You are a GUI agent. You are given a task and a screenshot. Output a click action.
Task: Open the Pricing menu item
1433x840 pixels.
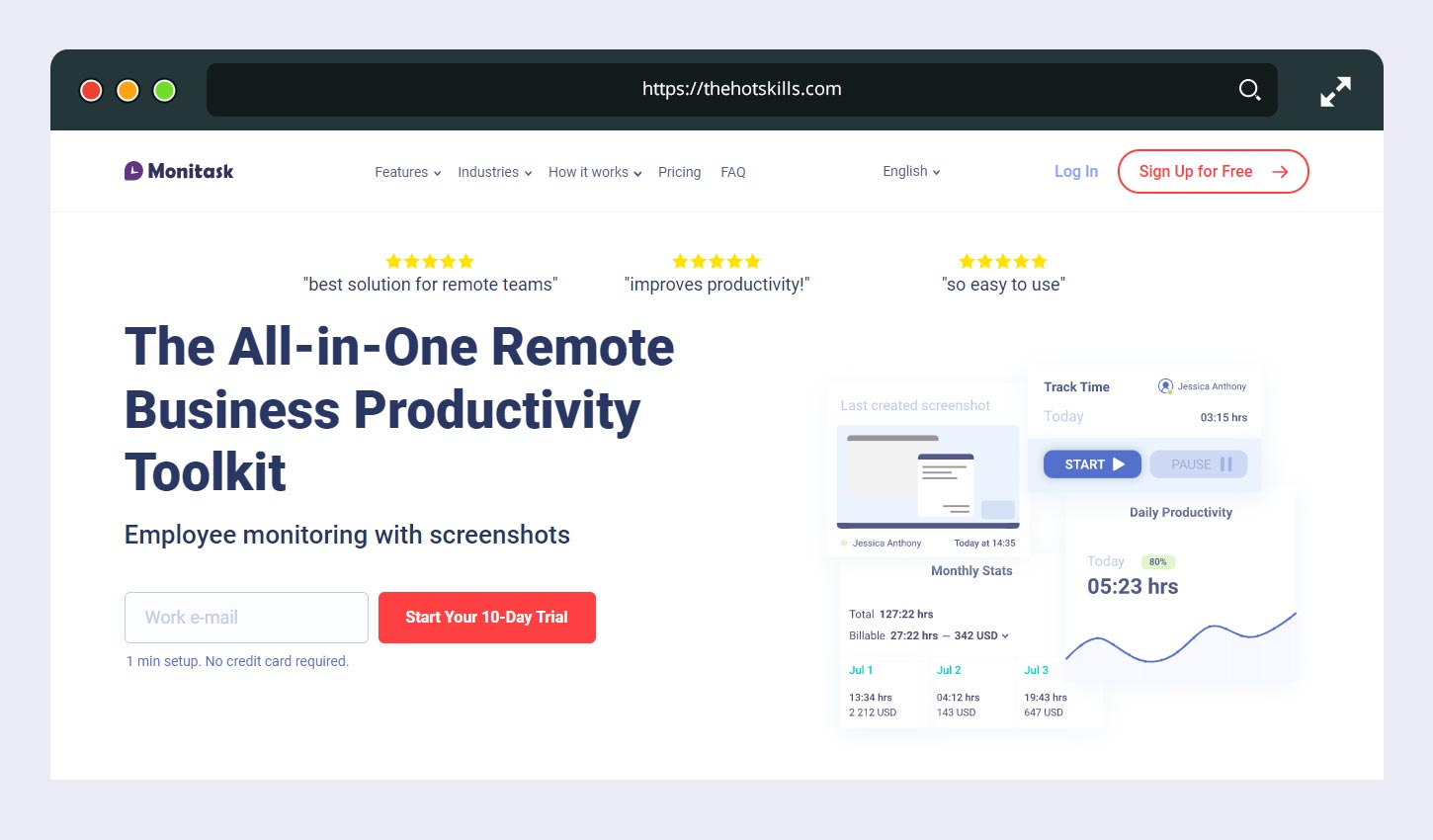pyautogui.click(x=679, y=172)
